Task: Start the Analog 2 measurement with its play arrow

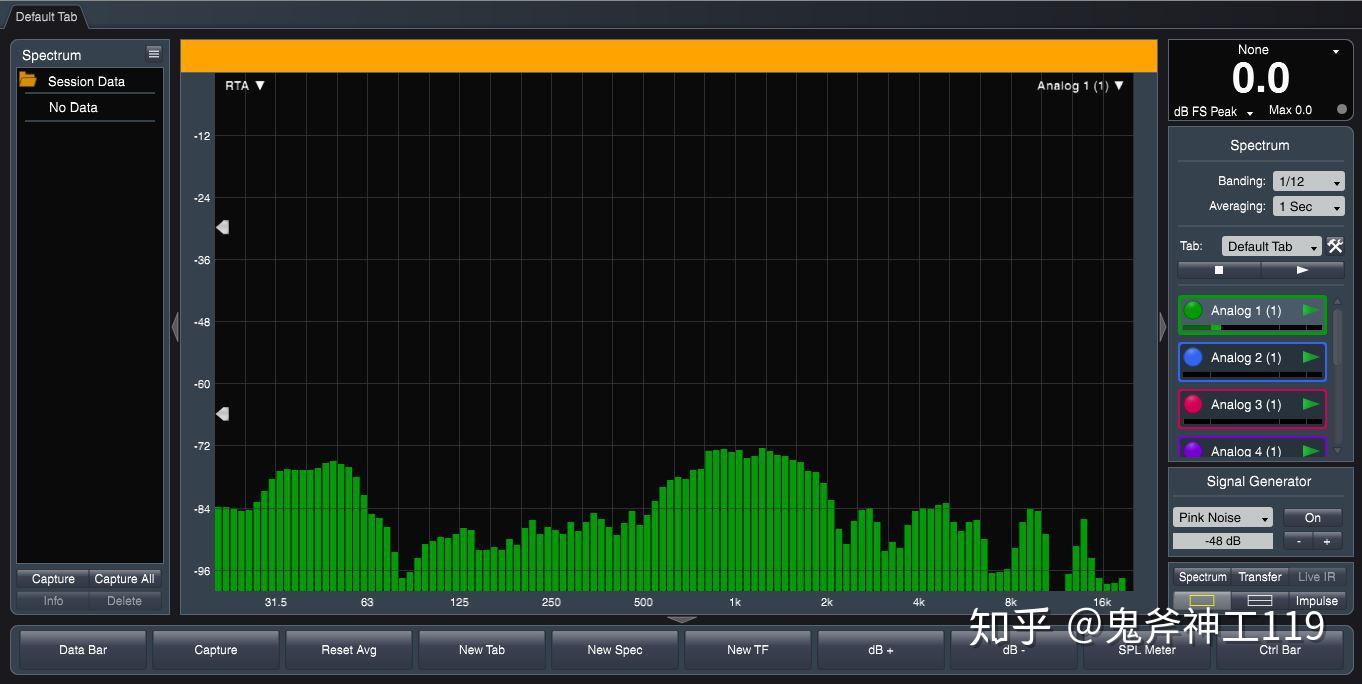Action: 1309,357
